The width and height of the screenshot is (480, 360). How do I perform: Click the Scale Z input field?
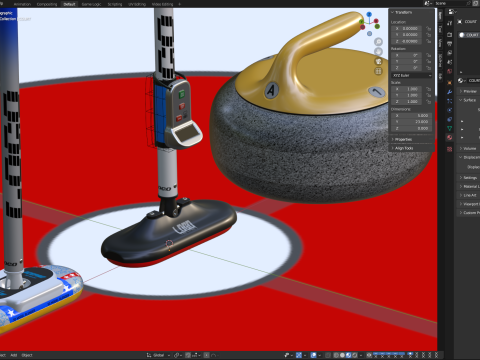pyautogui.click(x=407, y=102)
